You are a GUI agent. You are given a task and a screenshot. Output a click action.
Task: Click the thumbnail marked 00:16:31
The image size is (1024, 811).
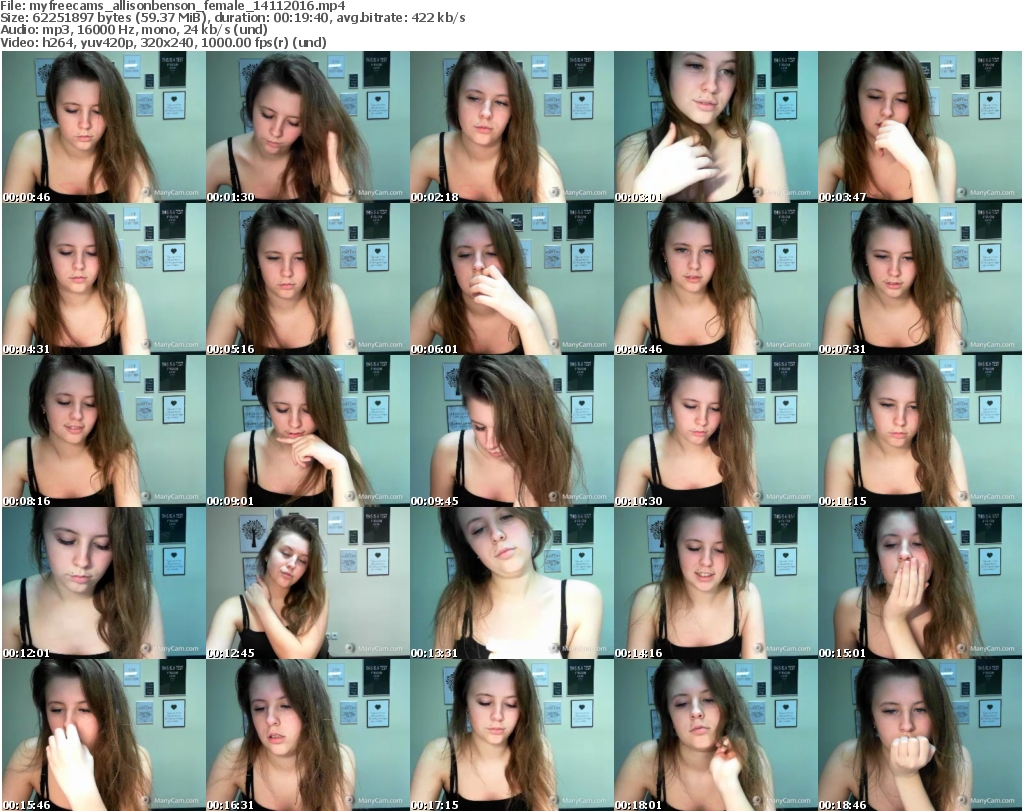coord(307,735)
